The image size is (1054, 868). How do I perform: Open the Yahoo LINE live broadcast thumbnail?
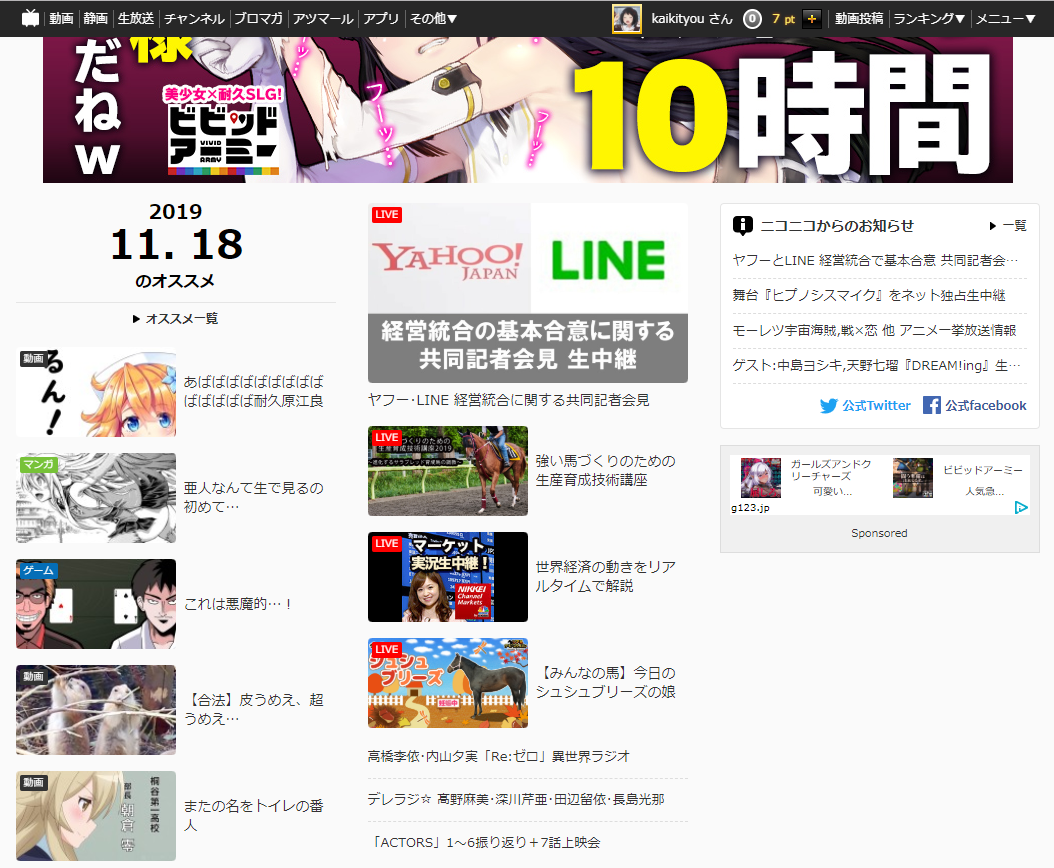(x=528, y=293)
